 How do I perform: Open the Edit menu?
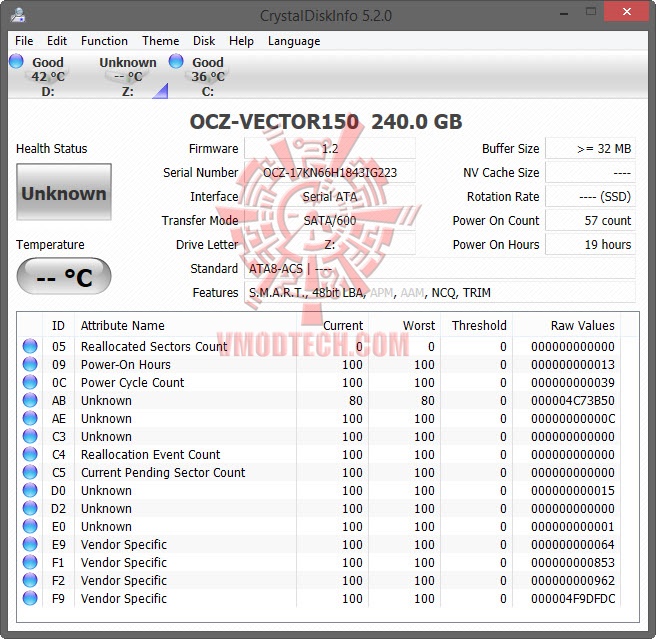[56, 41]
